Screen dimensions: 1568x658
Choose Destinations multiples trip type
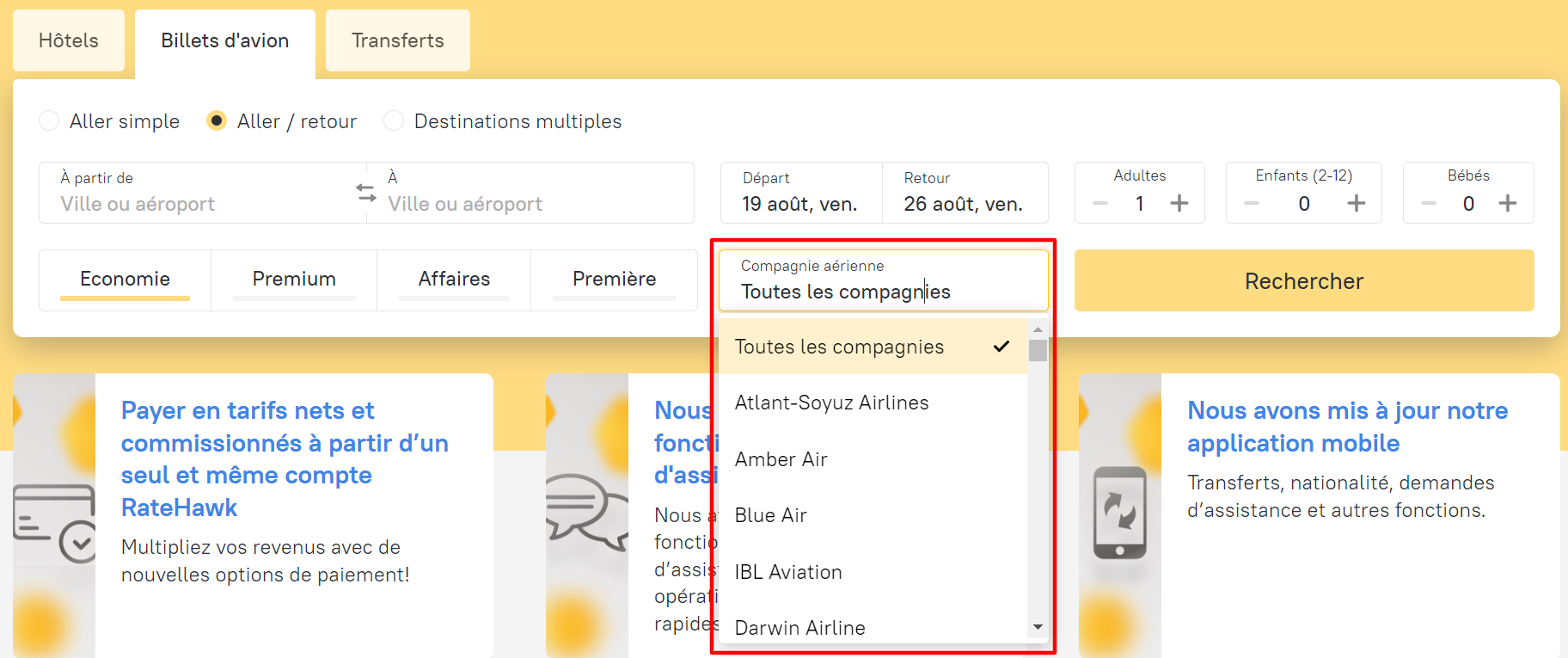point(394,121)
